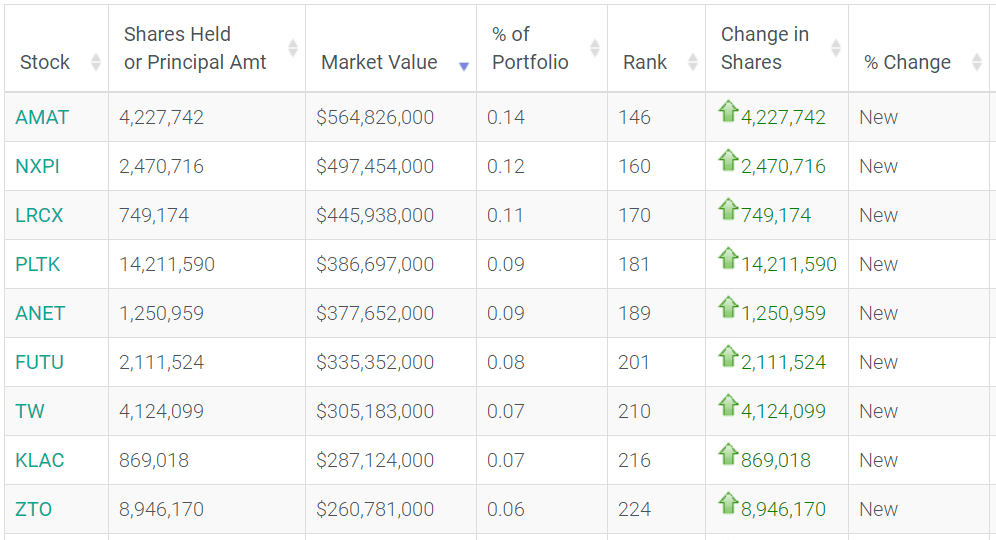Image resolution: width=996 pixels, height=540 pixels.
Task: Open the KLAC ticker link
Action: [40, 460]
